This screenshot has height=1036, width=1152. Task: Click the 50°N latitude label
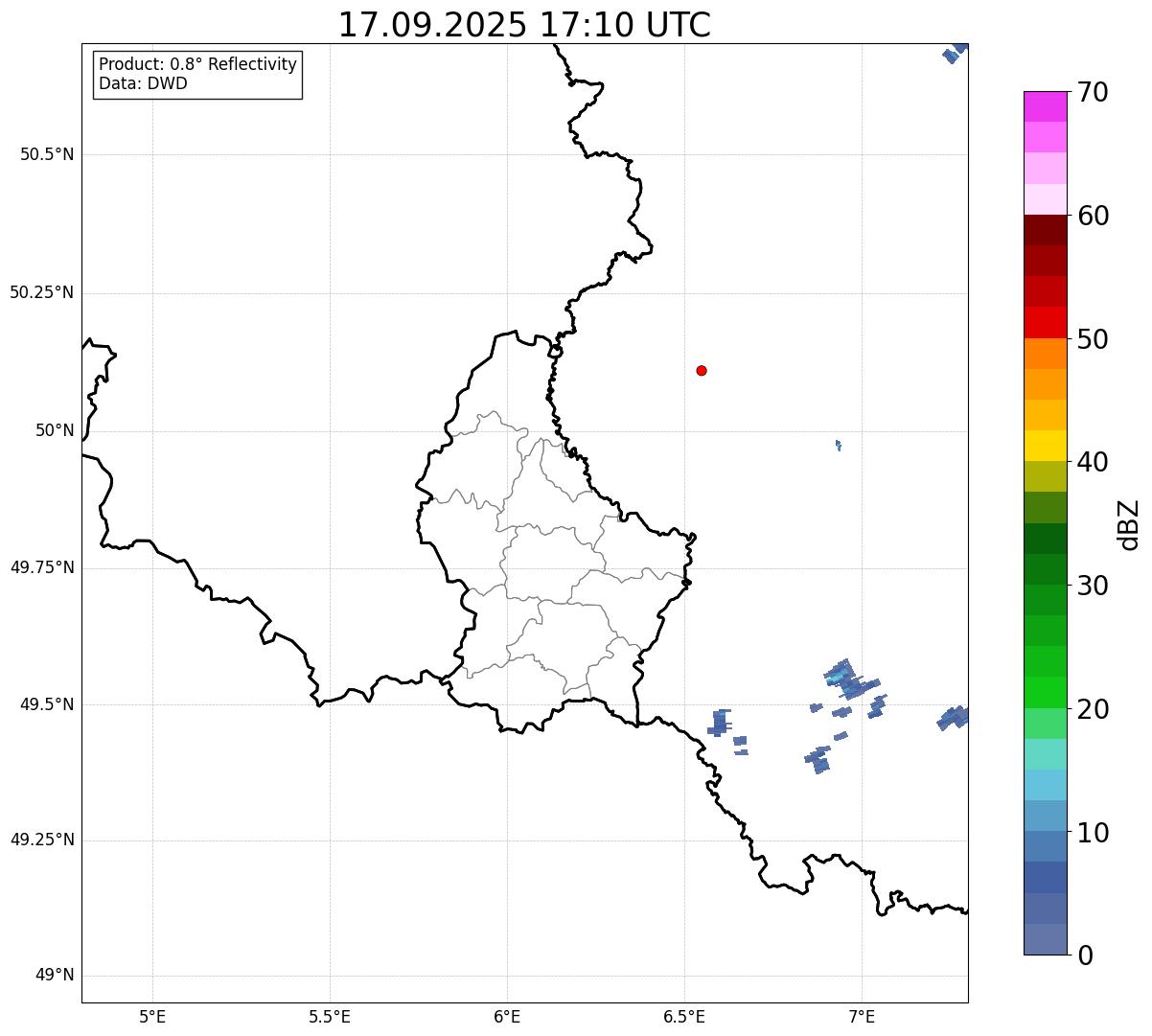55,430
